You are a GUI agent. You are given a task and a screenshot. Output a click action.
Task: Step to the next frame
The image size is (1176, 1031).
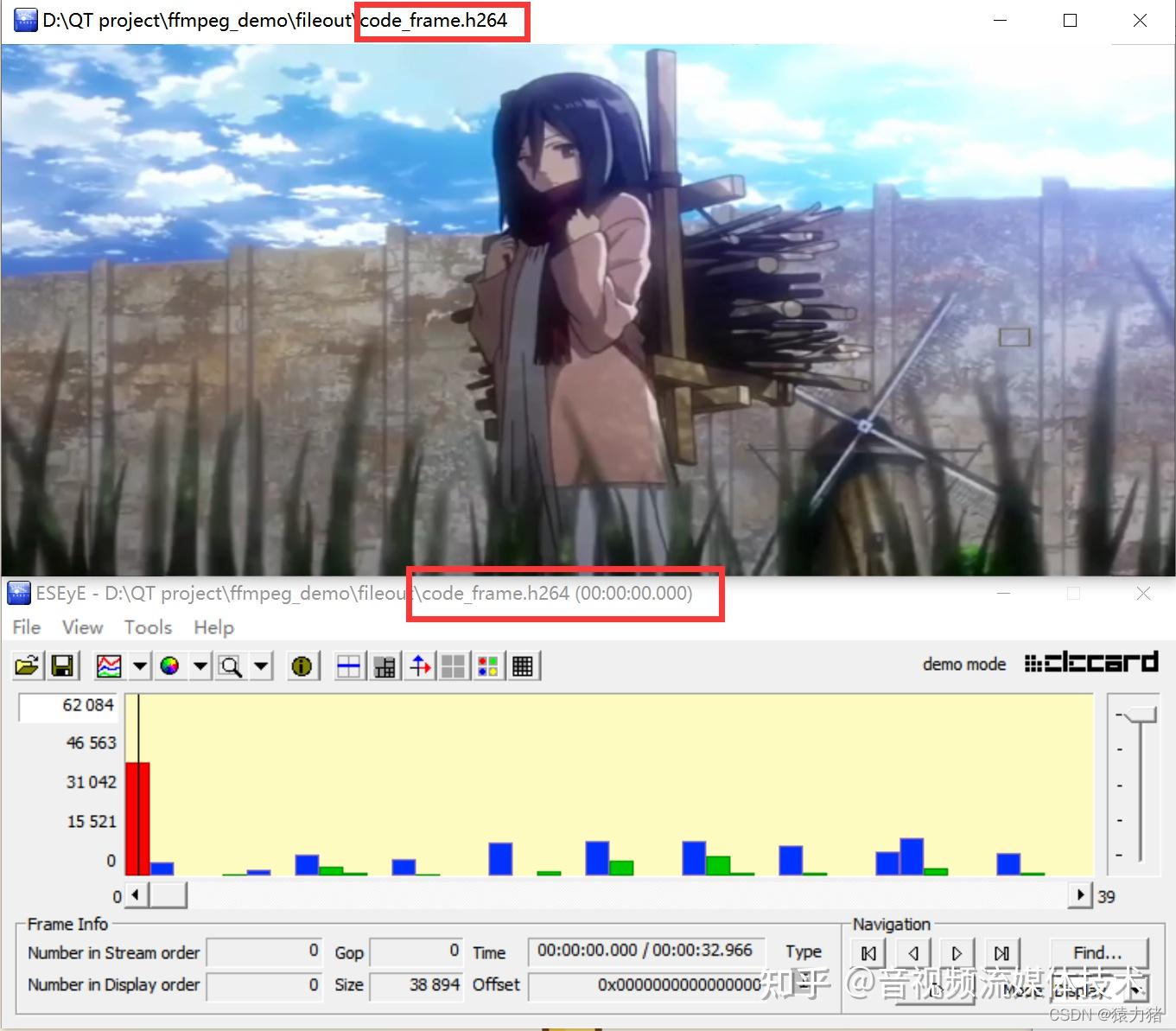pos(957,951)
